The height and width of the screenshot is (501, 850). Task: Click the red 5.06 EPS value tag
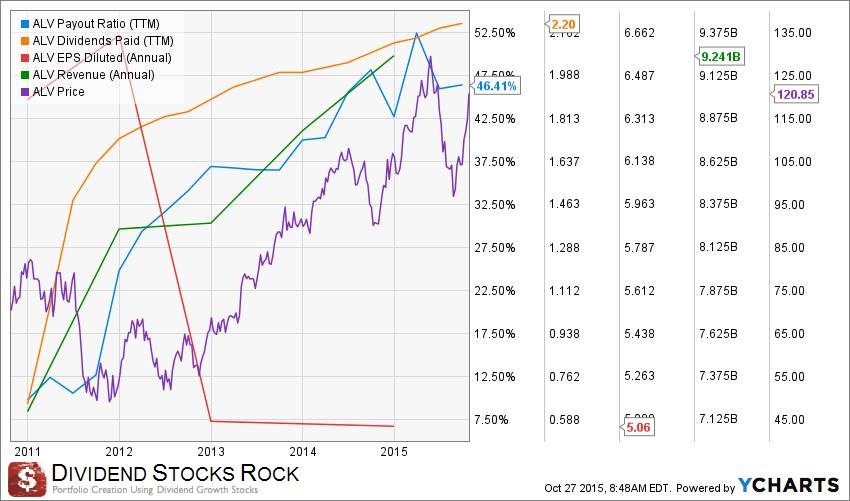tap(637, 429)
